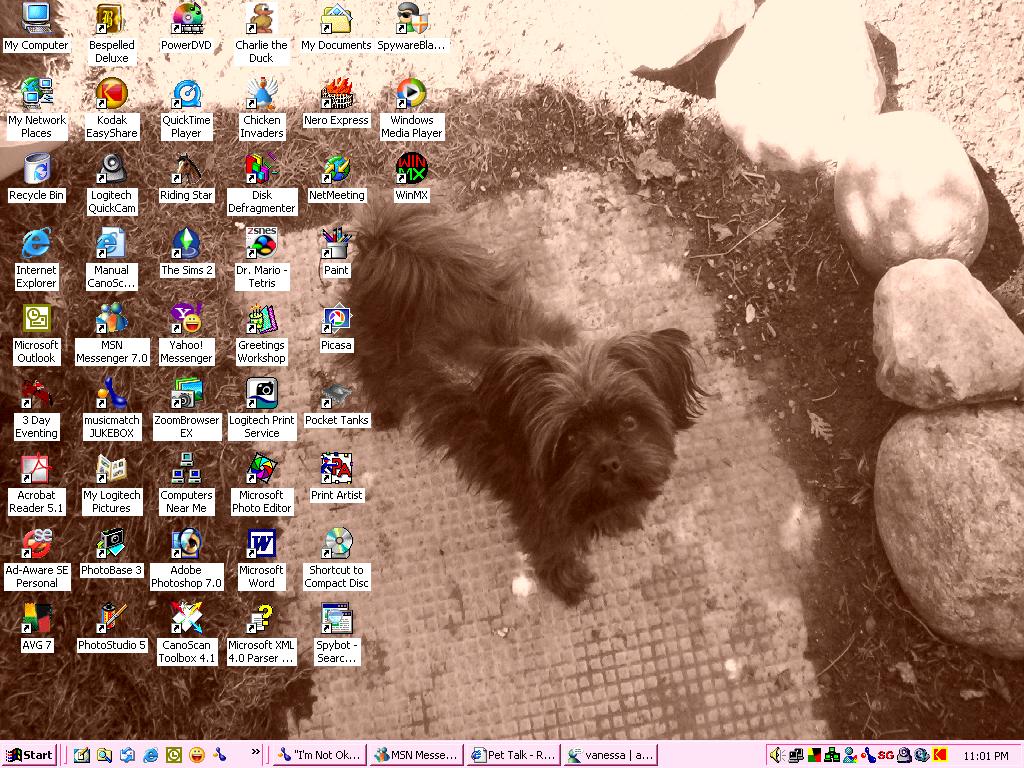The width and height of the screenshot is (1024, 768).
Task: Open the Start menu
Action: click(29, 755)
